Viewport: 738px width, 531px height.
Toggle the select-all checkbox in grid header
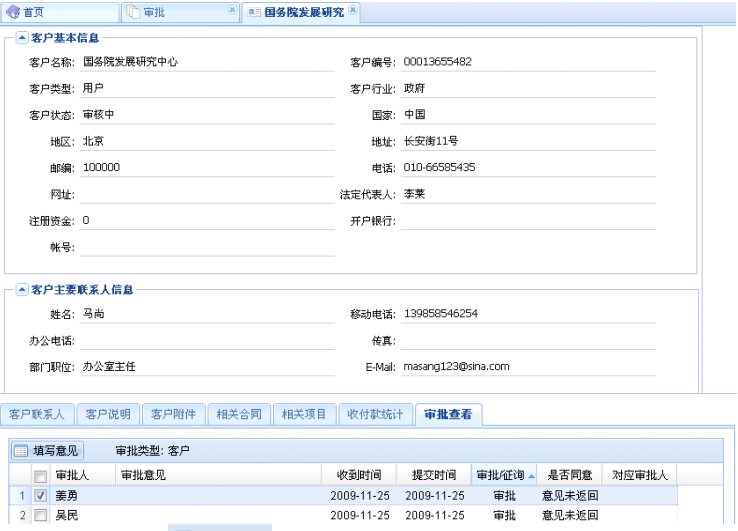tap(41, 476)
